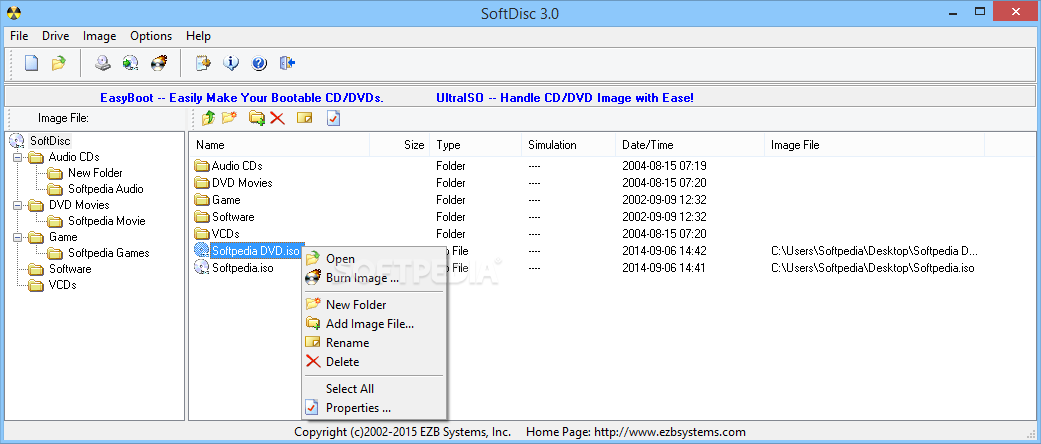This screenshot has width=1041, height=444.
Task: Choose Select All from the context menu
Action: 374,389
